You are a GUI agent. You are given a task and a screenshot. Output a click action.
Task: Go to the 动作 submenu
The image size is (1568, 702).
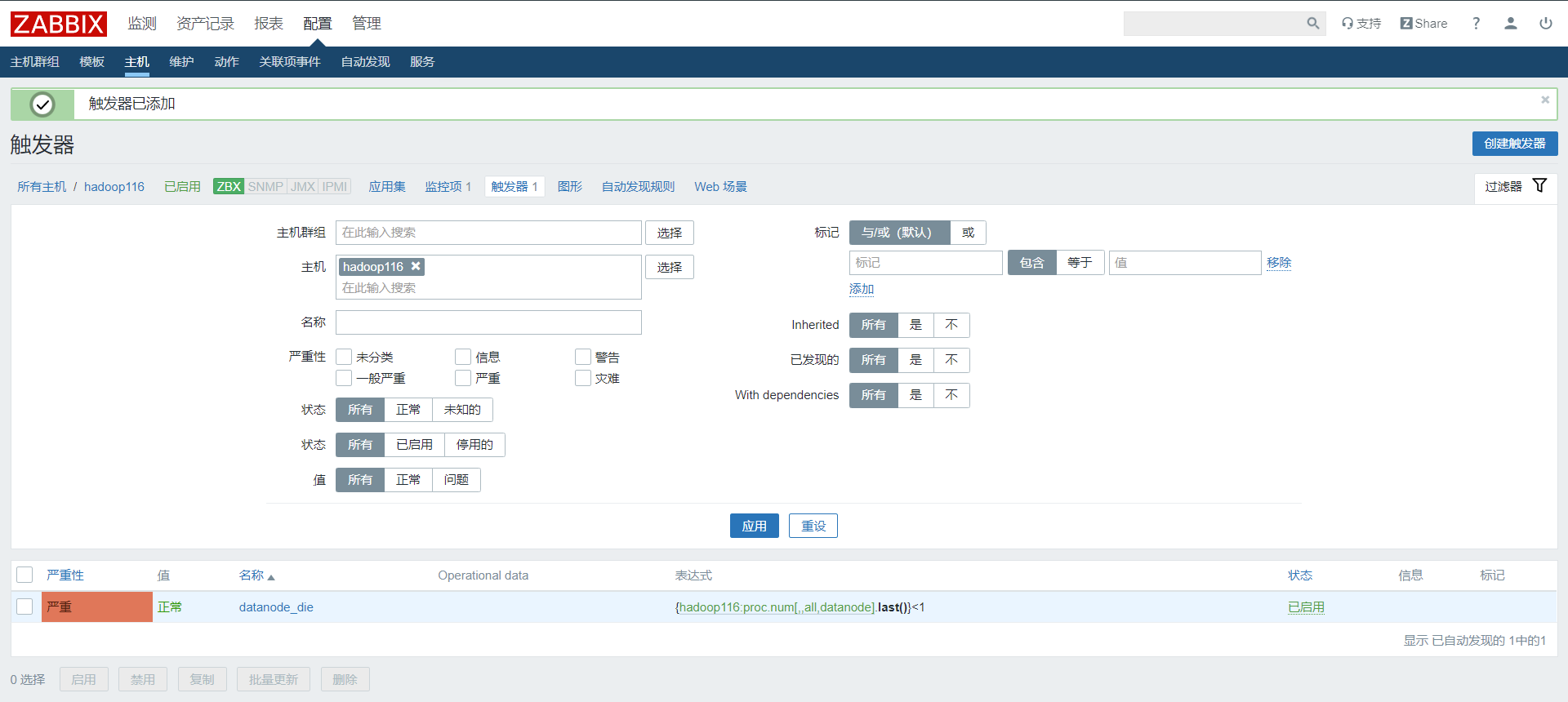(226, 62)
